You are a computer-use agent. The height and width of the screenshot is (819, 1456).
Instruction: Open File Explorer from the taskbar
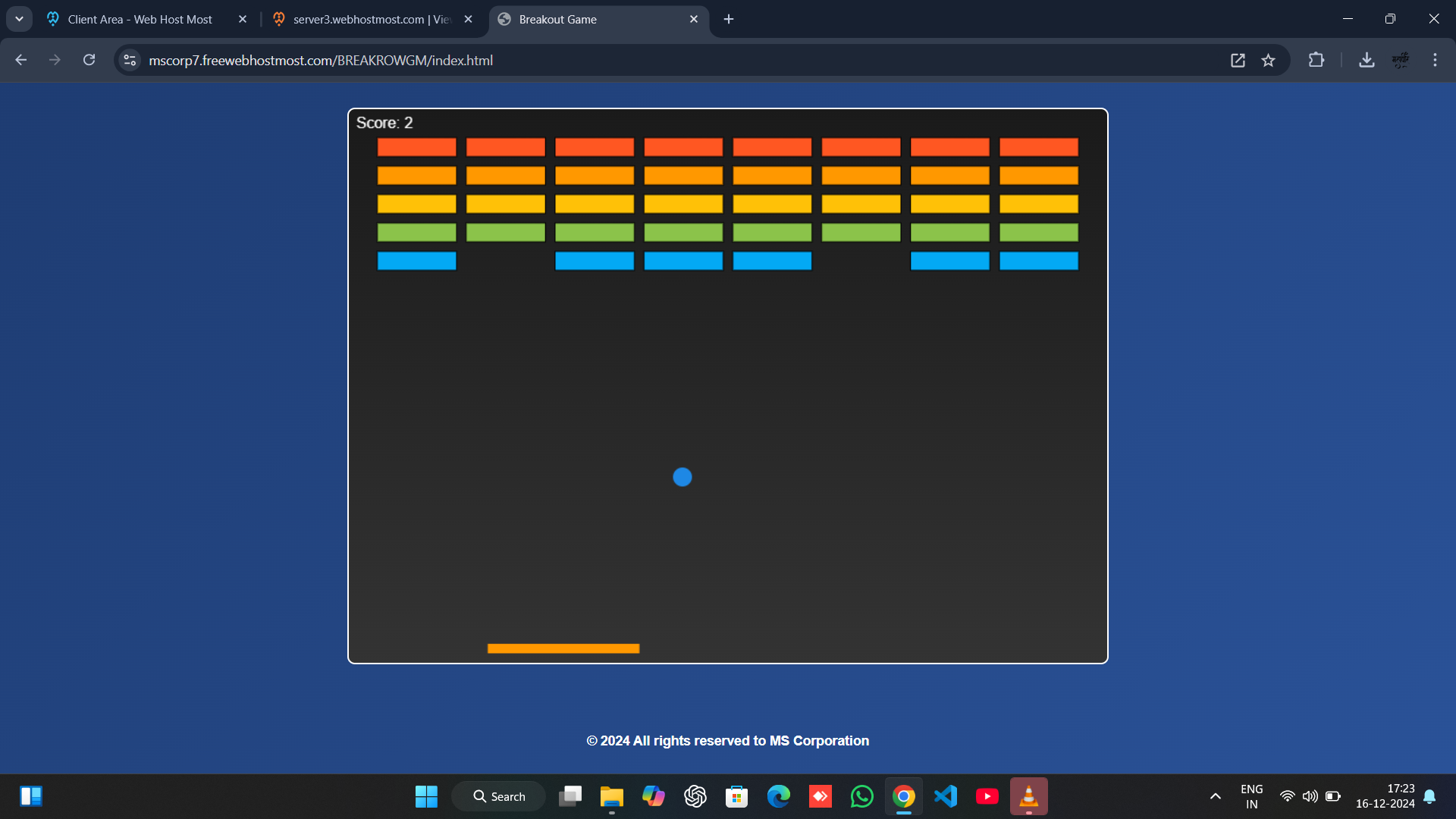pos(612,796)
